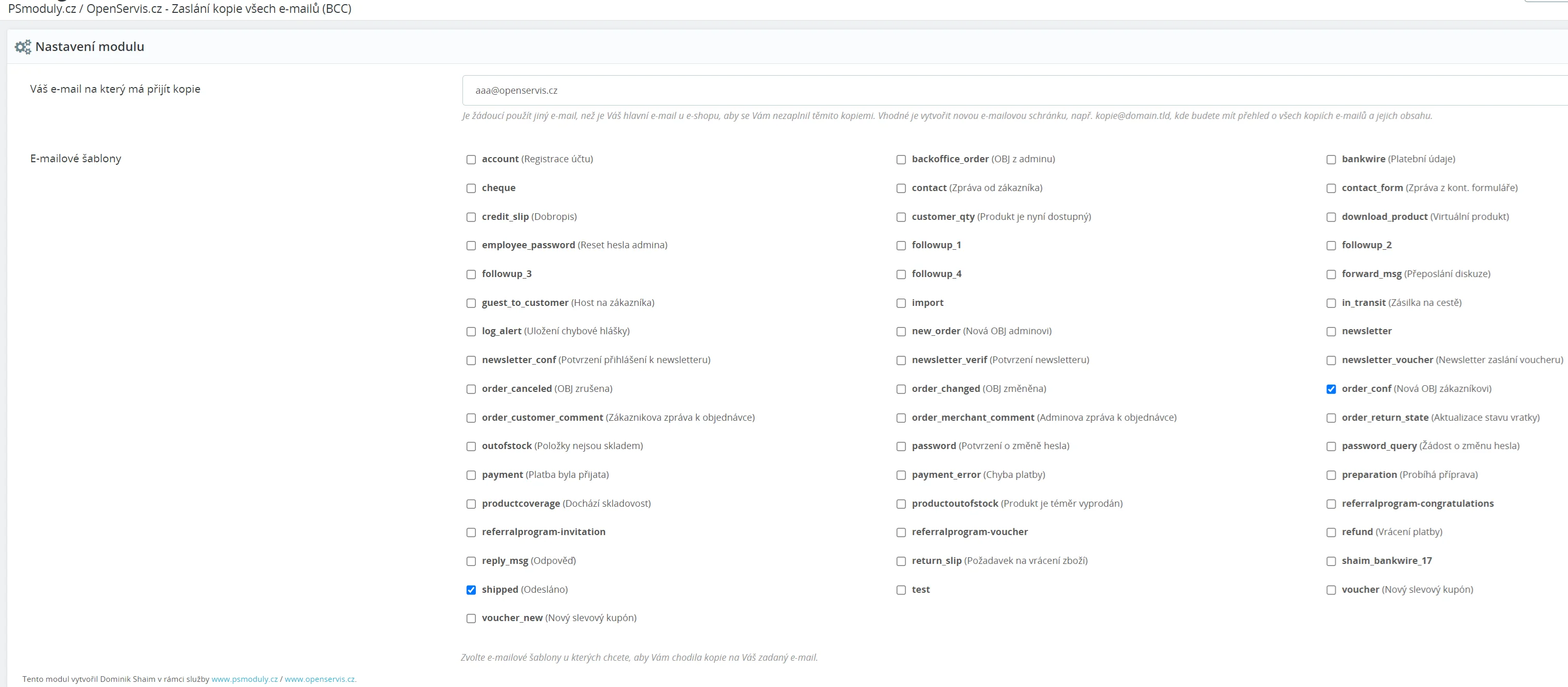Click the gears icon beside Nastavení modulu

coord(23,47)
